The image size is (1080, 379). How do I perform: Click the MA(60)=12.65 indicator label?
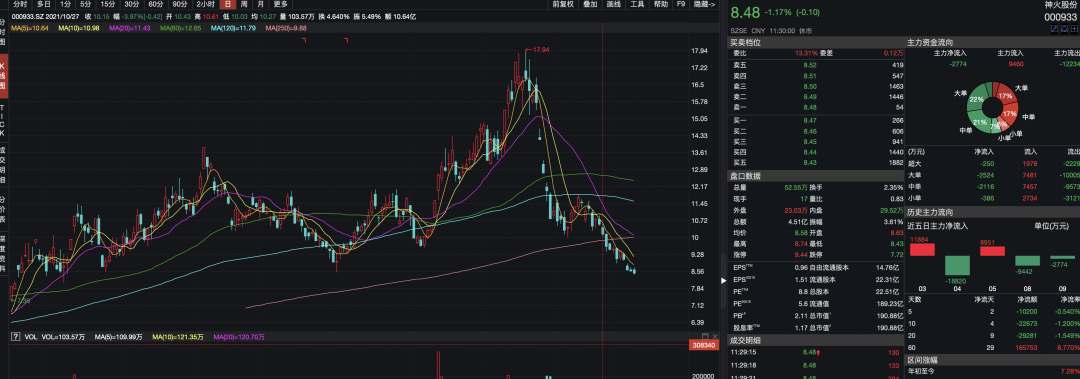click(180, 28)
